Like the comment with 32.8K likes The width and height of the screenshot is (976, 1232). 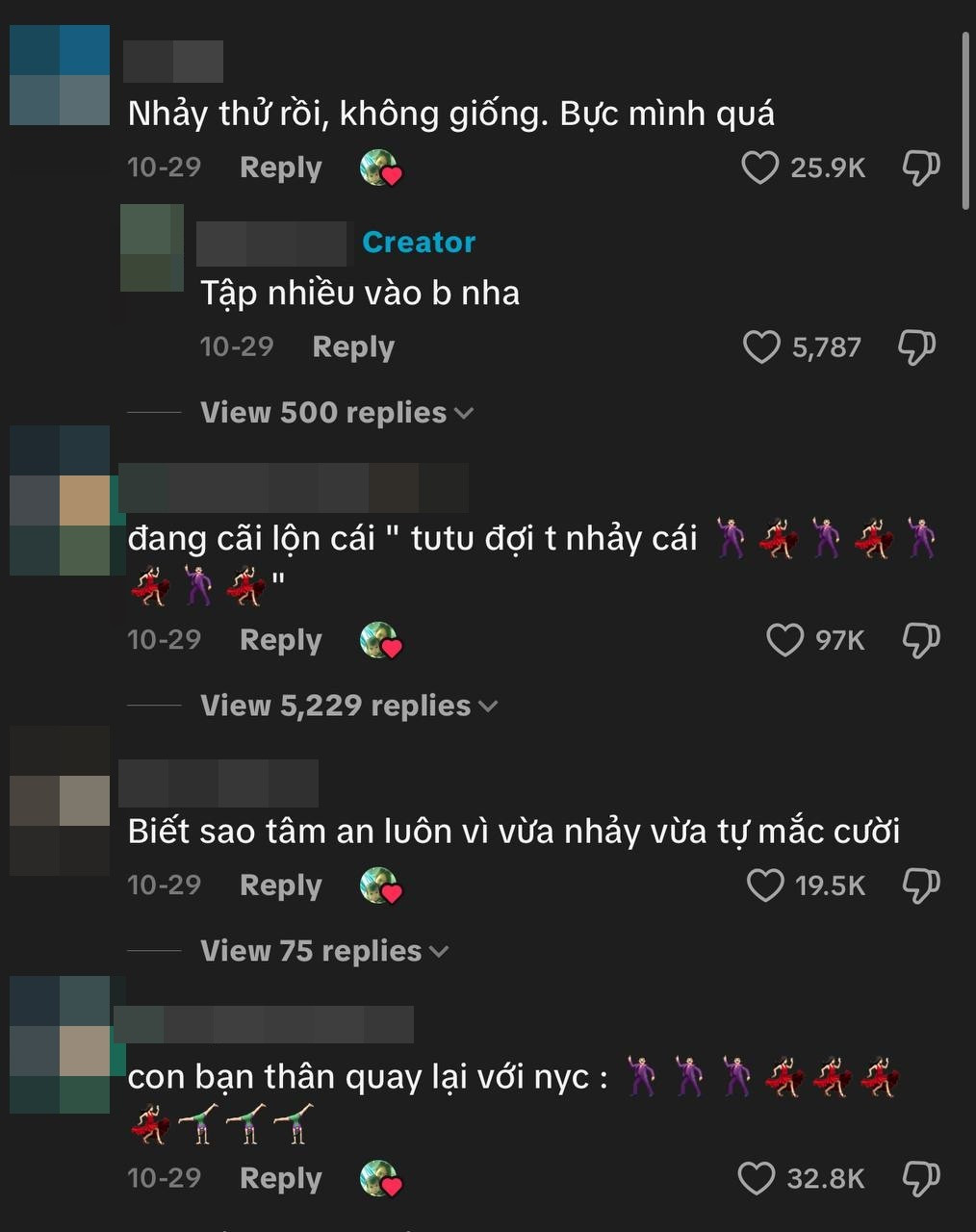(x=756, y=1178)
